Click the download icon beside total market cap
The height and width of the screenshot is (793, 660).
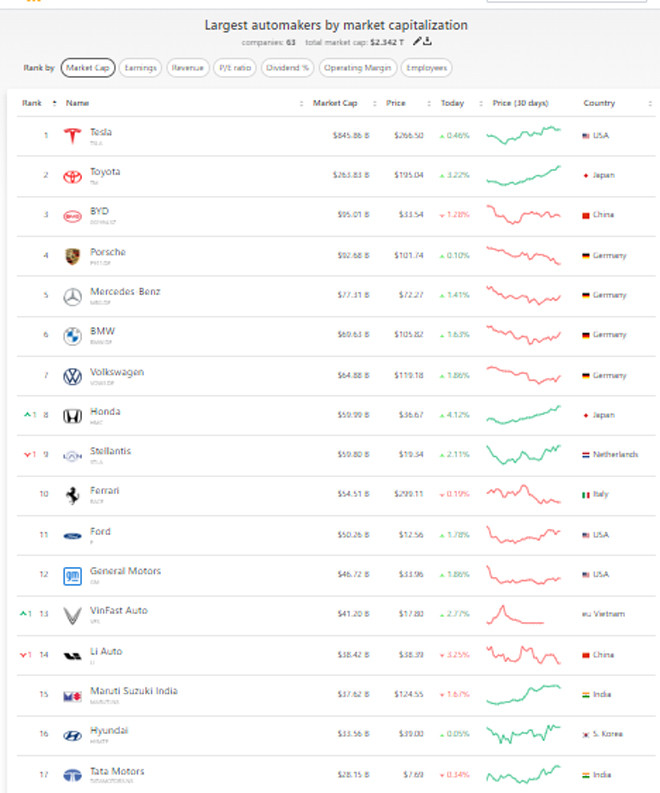(427, 42)
